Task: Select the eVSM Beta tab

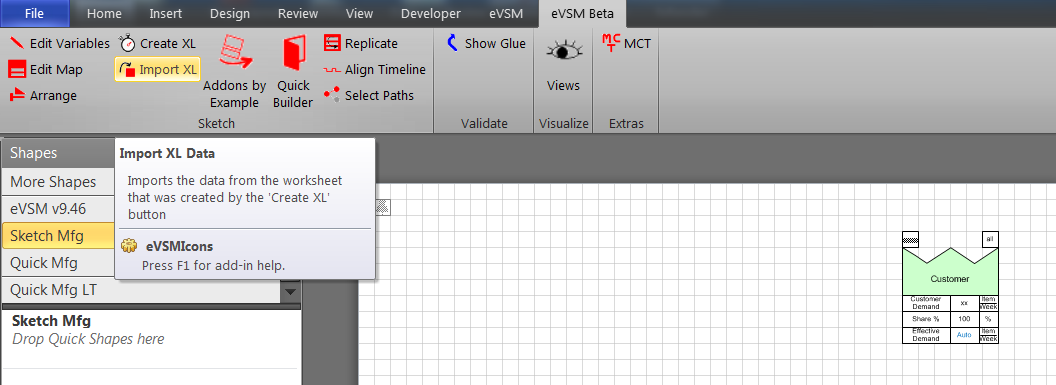Action: click(583, 13)
